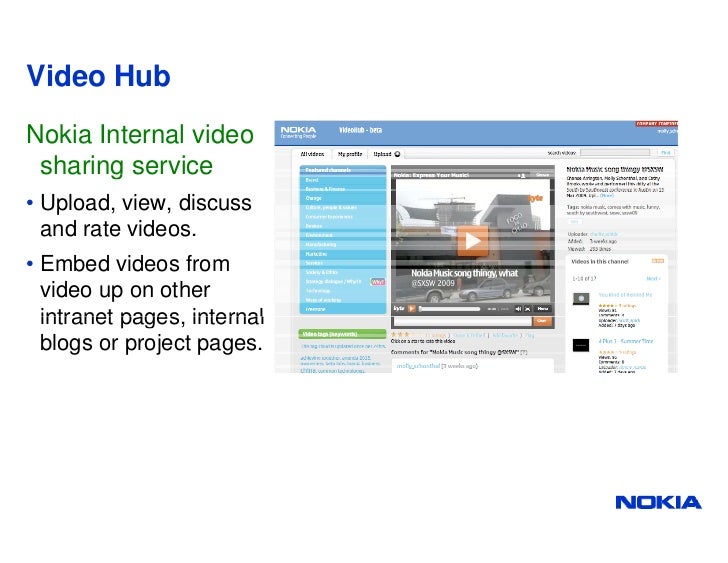The height and width of the screenshot is (563, 728).
Task: Select Business & Finance channel
Action: 325,189
